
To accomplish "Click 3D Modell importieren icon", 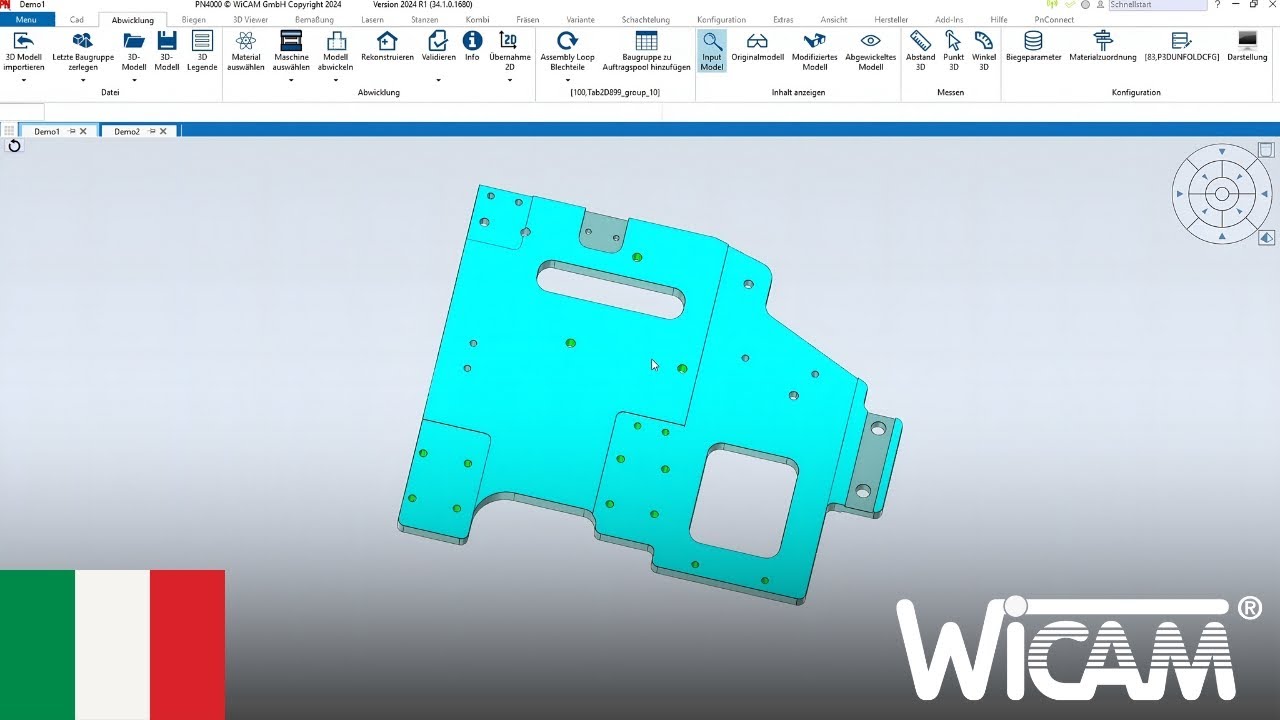I will pyautogui.click(x=24, y=42).
